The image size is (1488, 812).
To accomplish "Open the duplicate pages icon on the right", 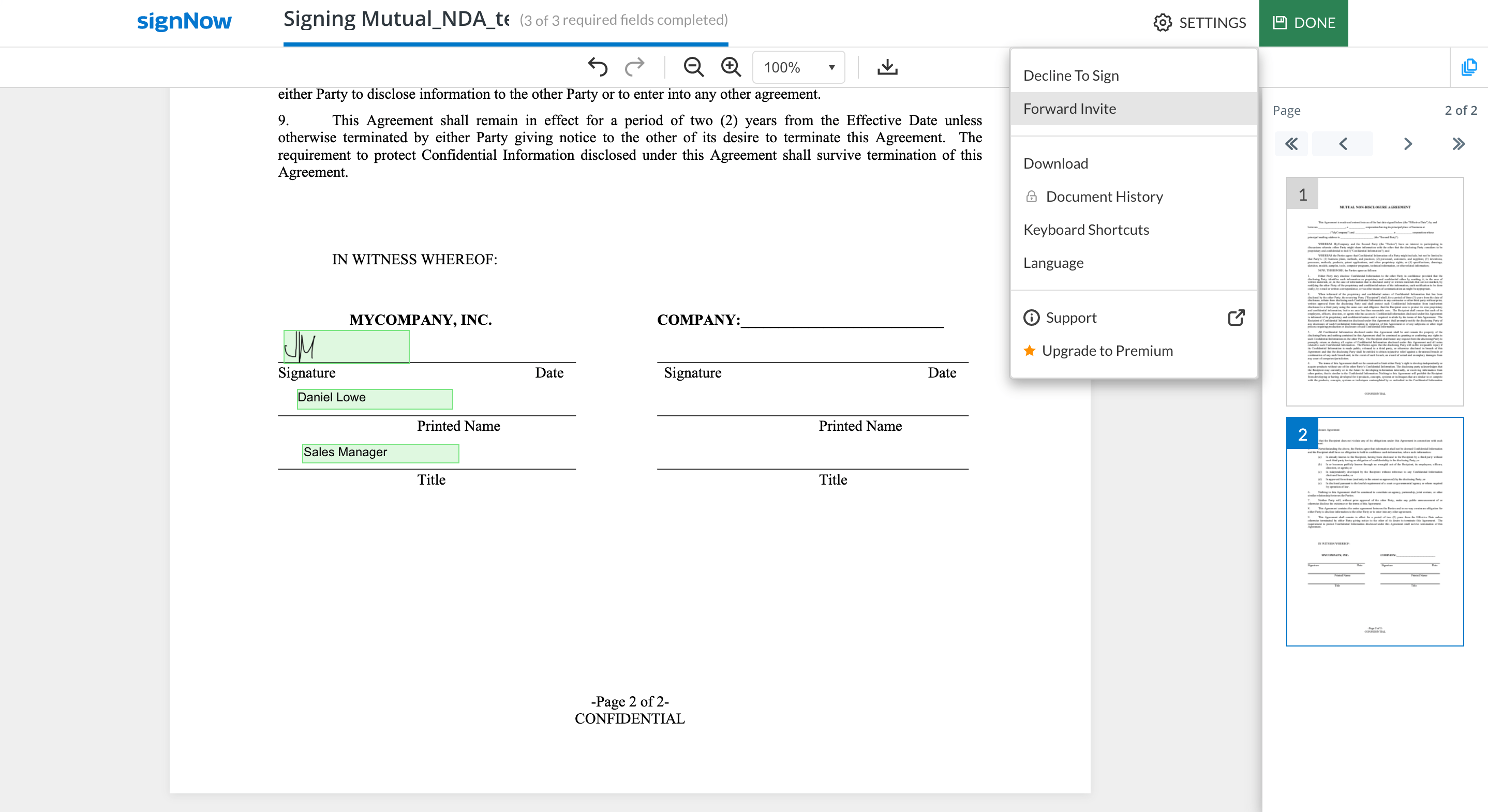I will 1469,67.
